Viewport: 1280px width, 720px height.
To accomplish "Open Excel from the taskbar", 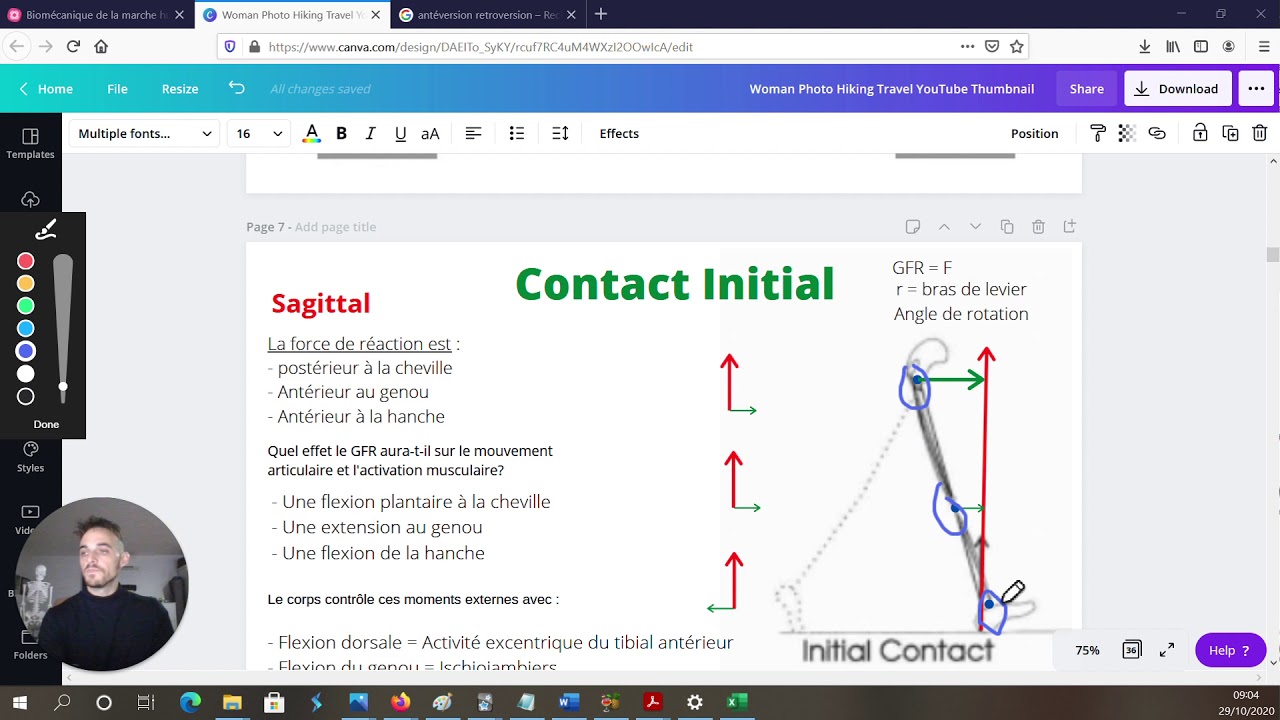I will point(737,702).
